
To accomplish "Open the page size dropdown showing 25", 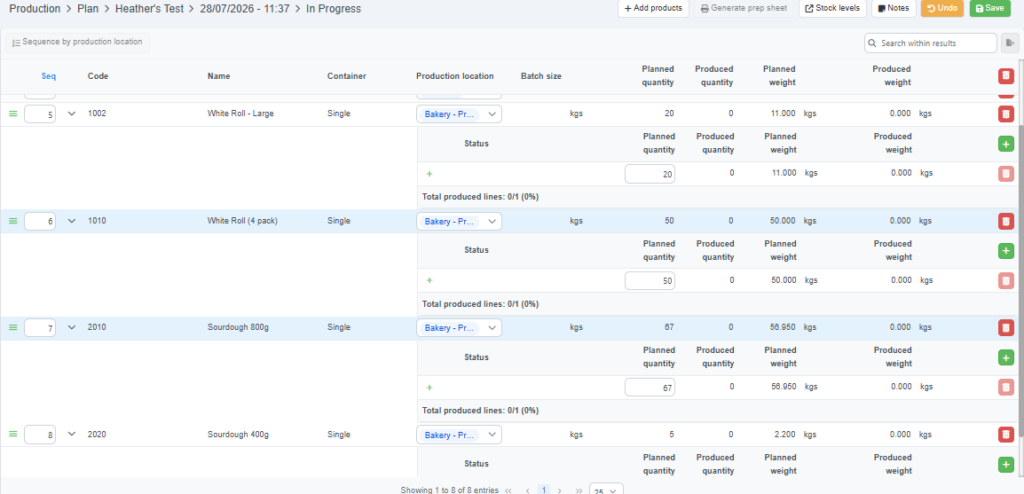I will click(x=606, y=490).
